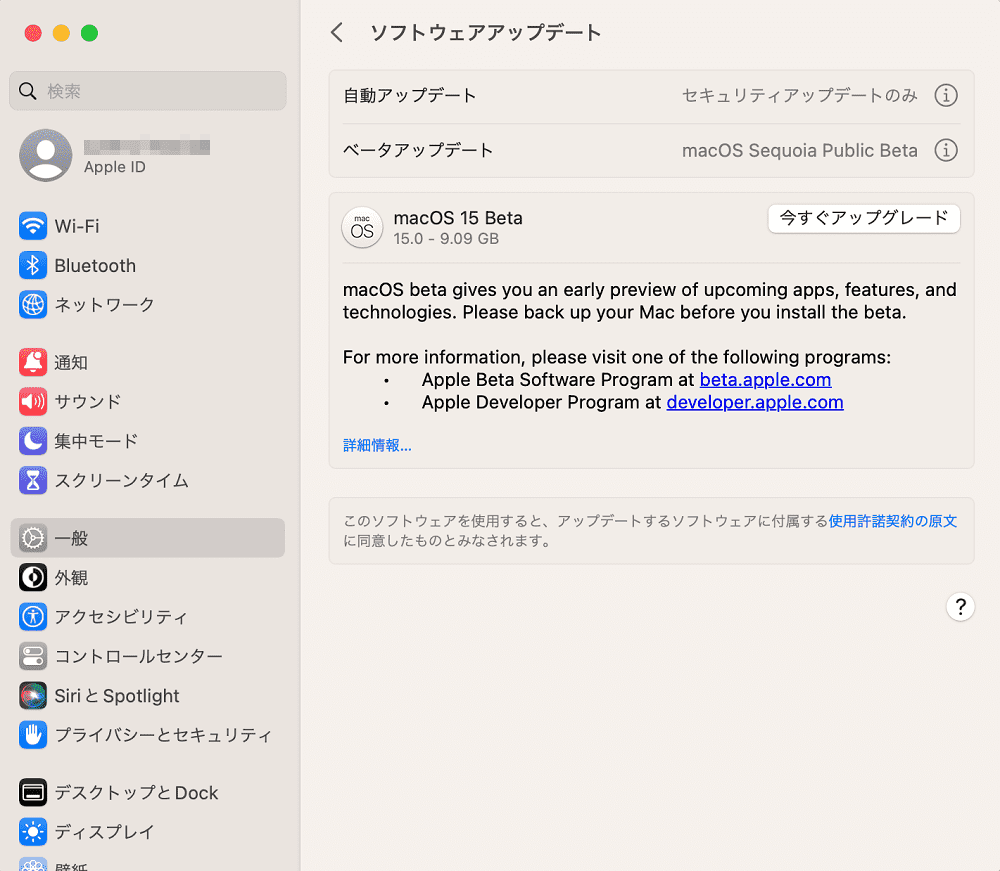Click the 検索 search field
Screen dimensions: 1000x871
click(x=148, y=91)
